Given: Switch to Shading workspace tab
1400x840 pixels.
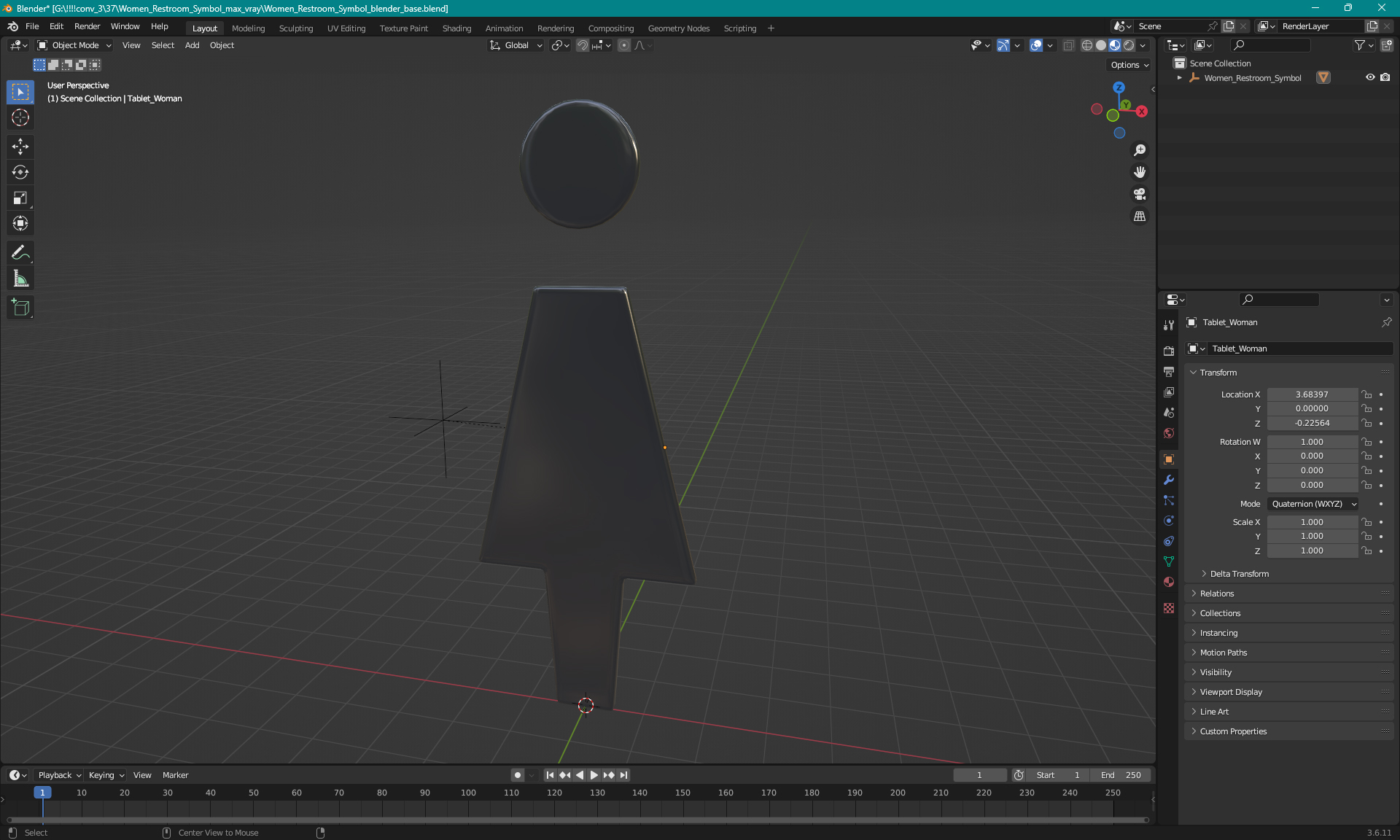Looking at the screenshot, I should (x=456, y=28).
